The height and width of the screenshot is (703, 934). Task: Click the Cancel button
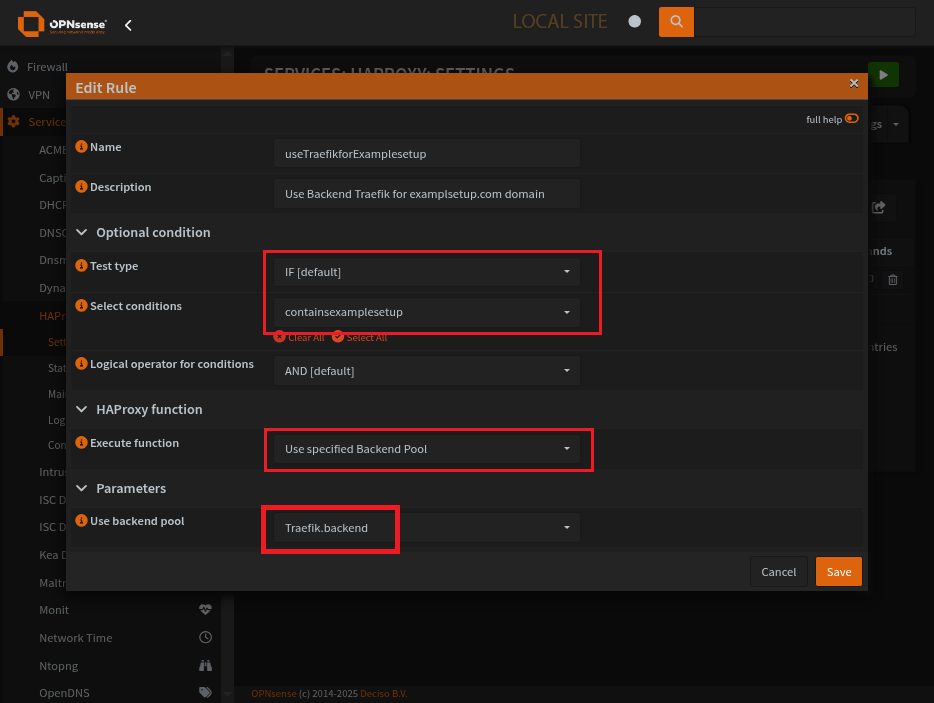(779, 572)
